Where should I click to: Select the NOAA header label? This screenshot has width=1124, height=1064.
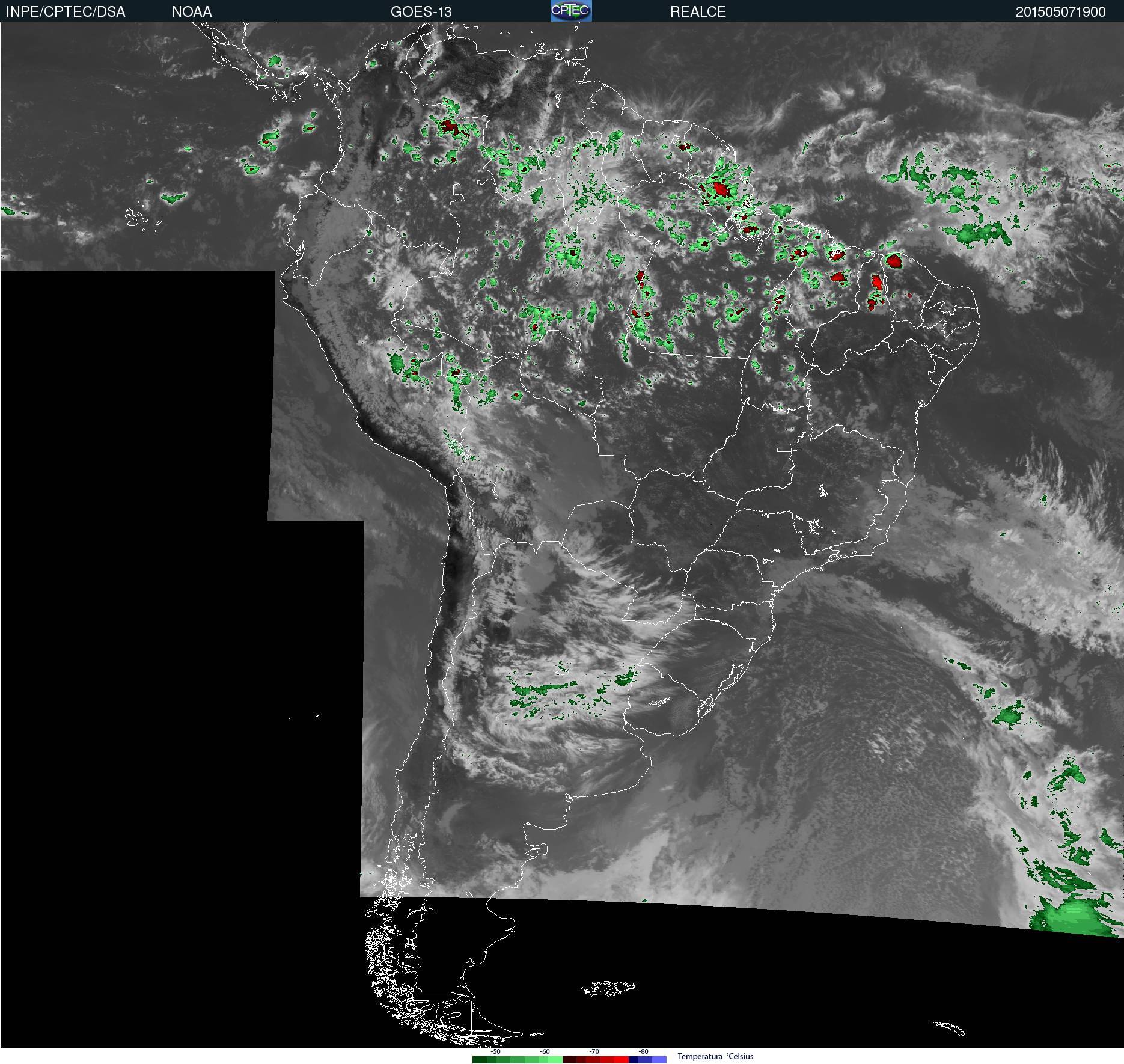point(192,12)
